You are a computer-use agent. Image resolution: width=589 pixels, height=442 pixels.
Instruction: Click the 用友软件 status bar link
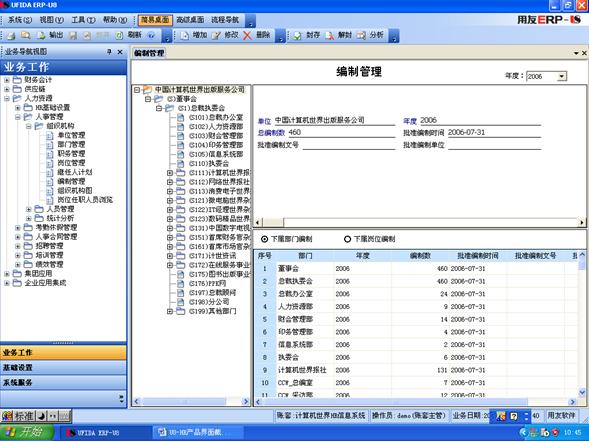click(x=561, y=416)
